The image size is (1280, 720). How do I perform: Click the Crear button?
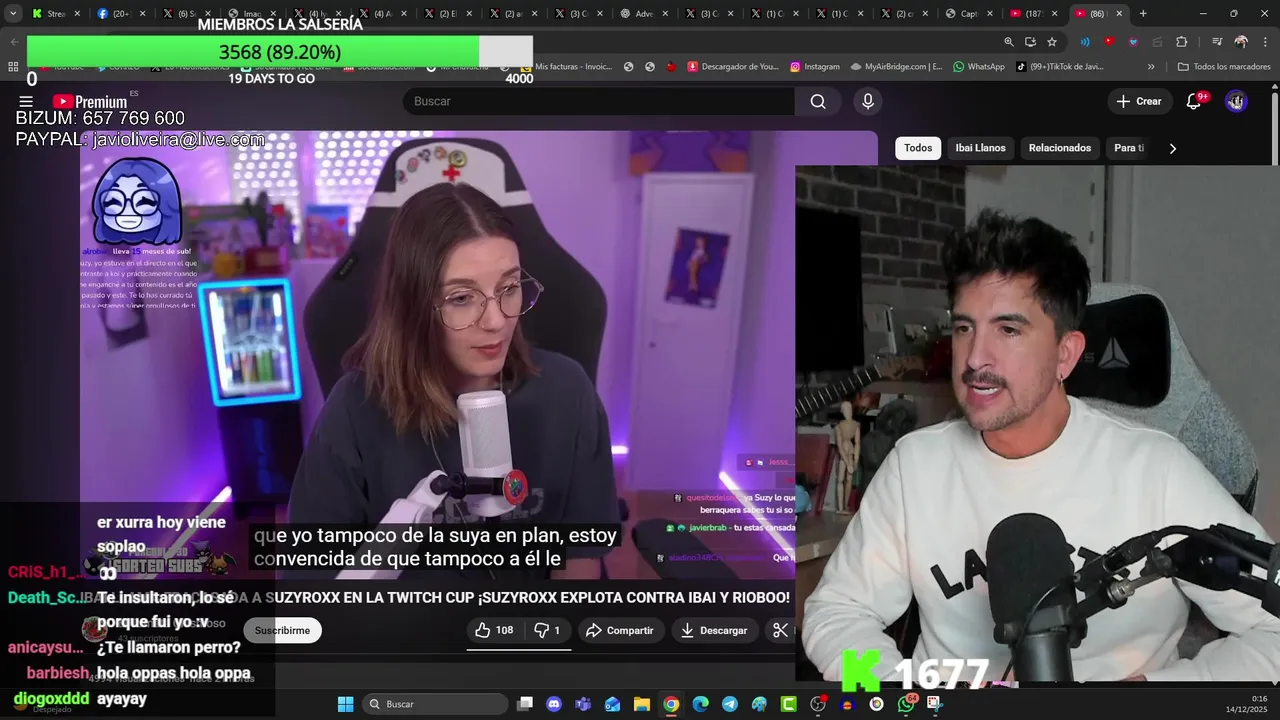(1139, 101)
